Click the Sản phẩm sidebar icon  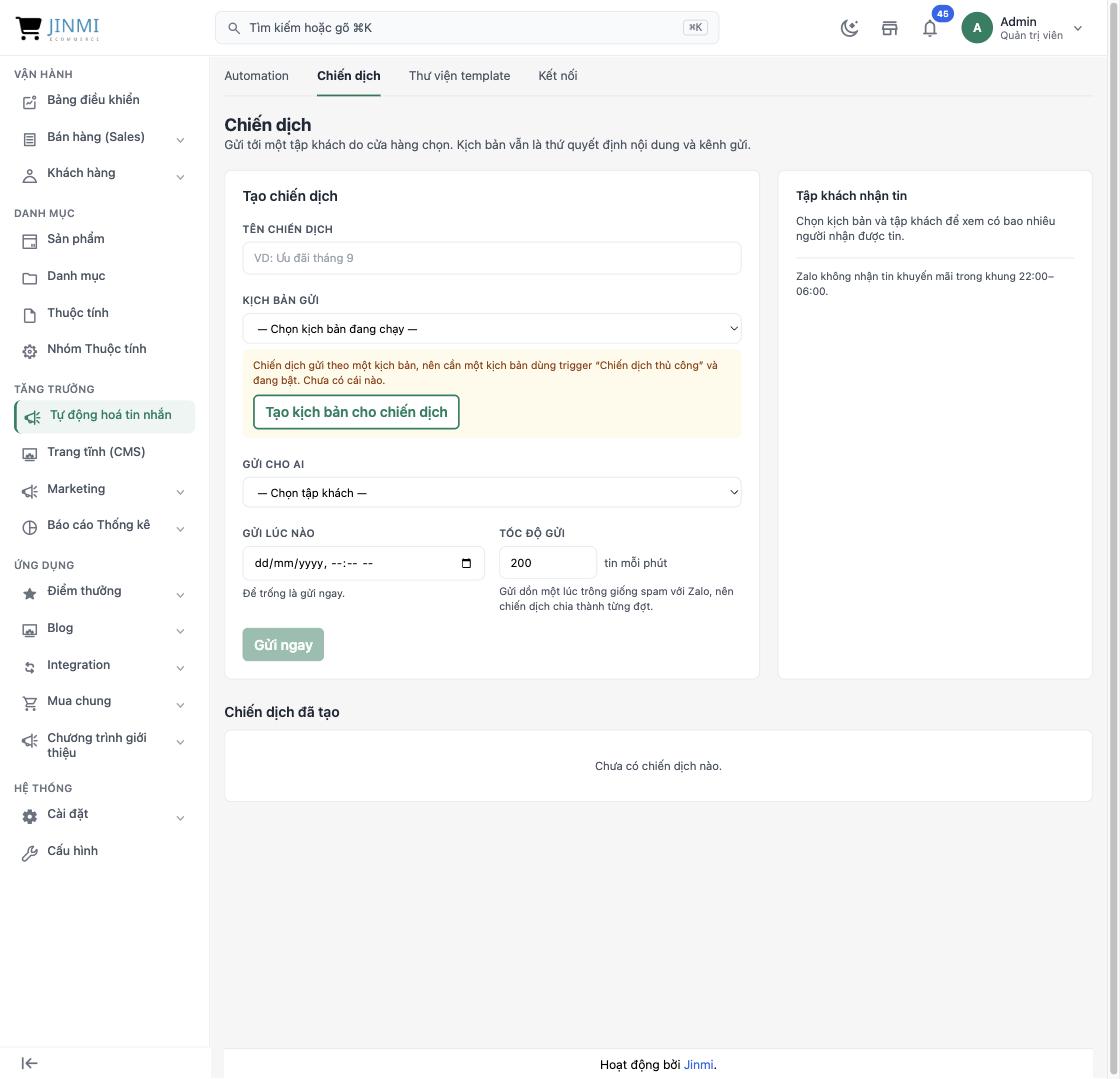pos(29,241)
